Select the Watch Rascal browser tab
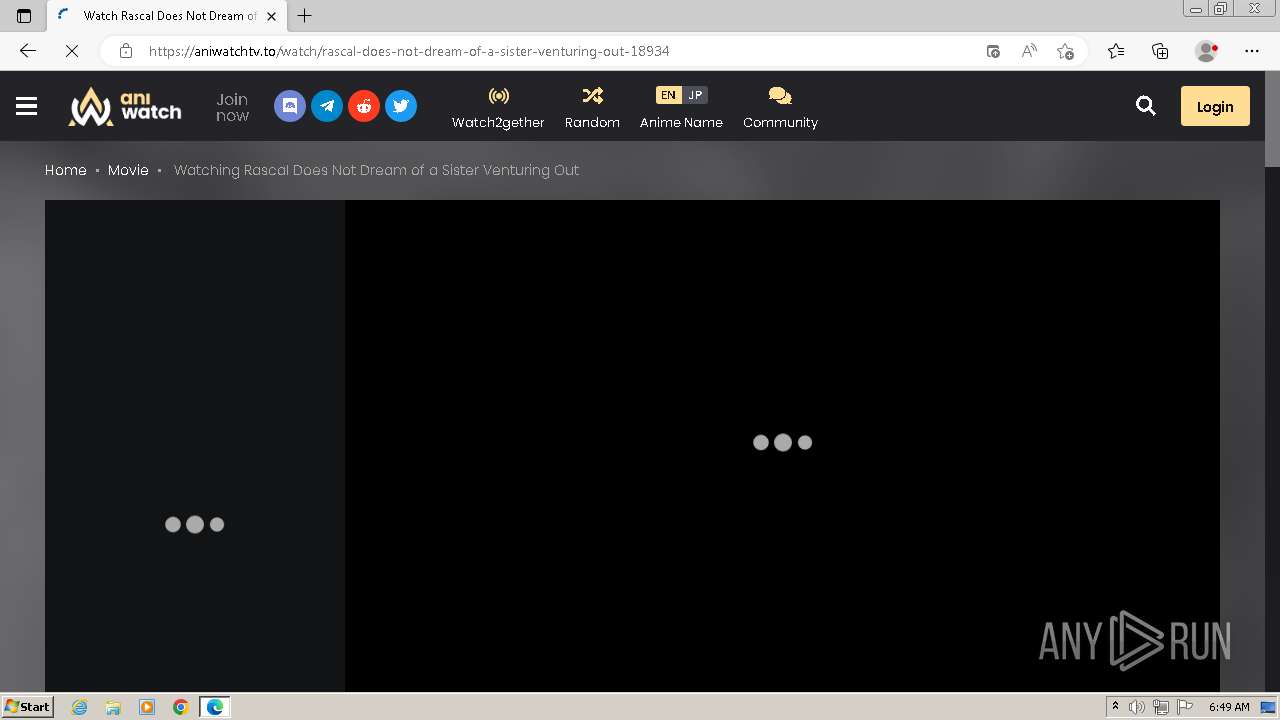The width and height of the screenshot is (1280, 720). coord(167,16)
